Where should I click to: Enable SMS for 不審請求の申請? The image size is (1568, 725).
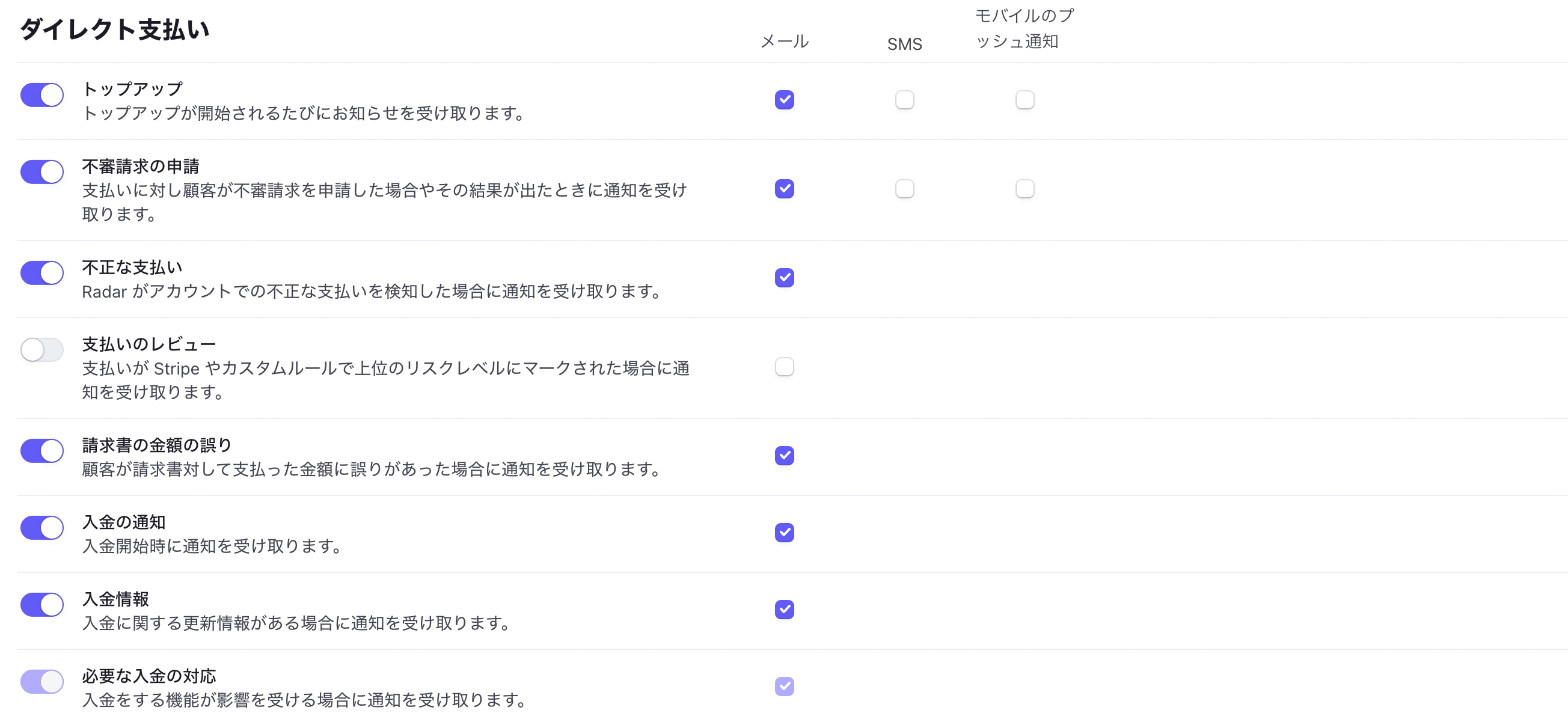pyautogui.click(x=905, y=189)
